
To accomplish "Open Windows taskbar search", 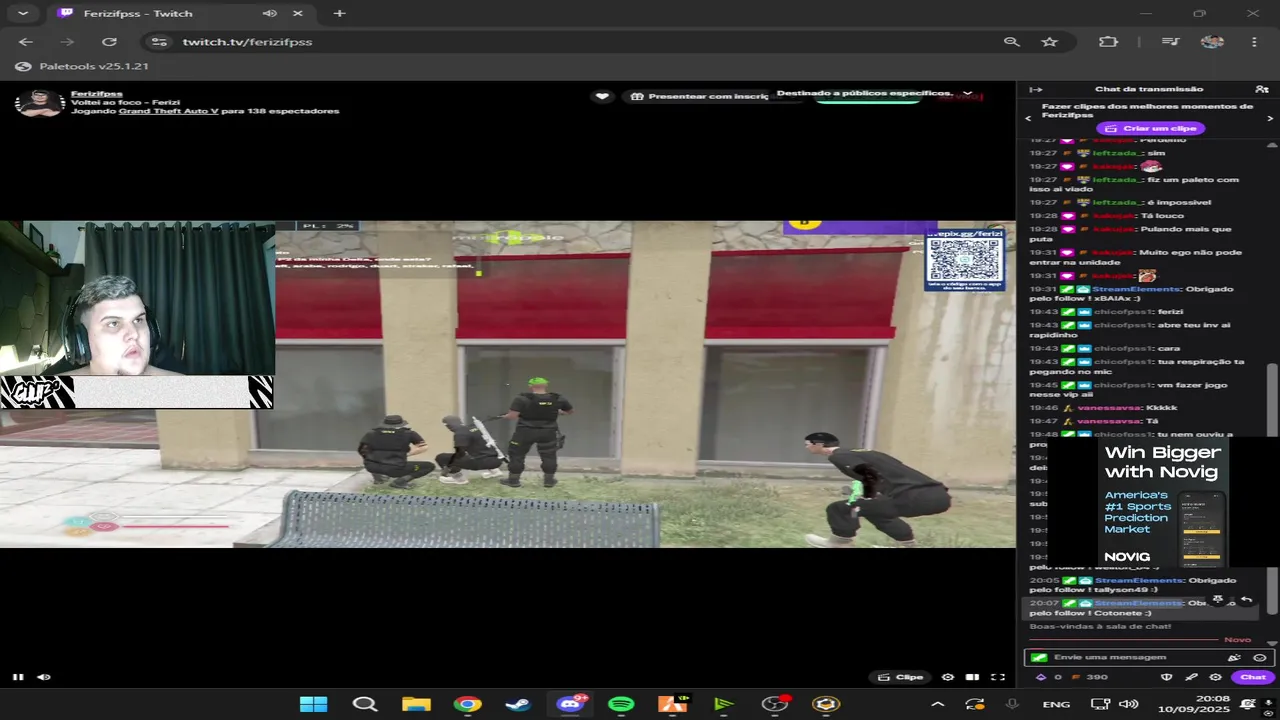I will tap(365, 704).
